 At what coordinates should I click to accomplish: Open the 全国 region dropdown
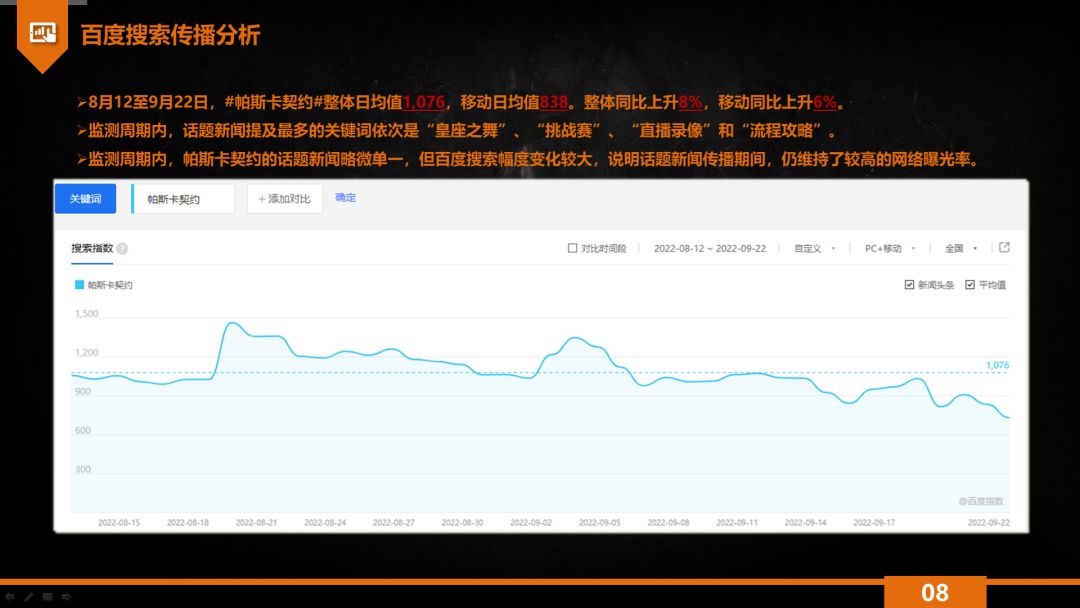[961, 249]
